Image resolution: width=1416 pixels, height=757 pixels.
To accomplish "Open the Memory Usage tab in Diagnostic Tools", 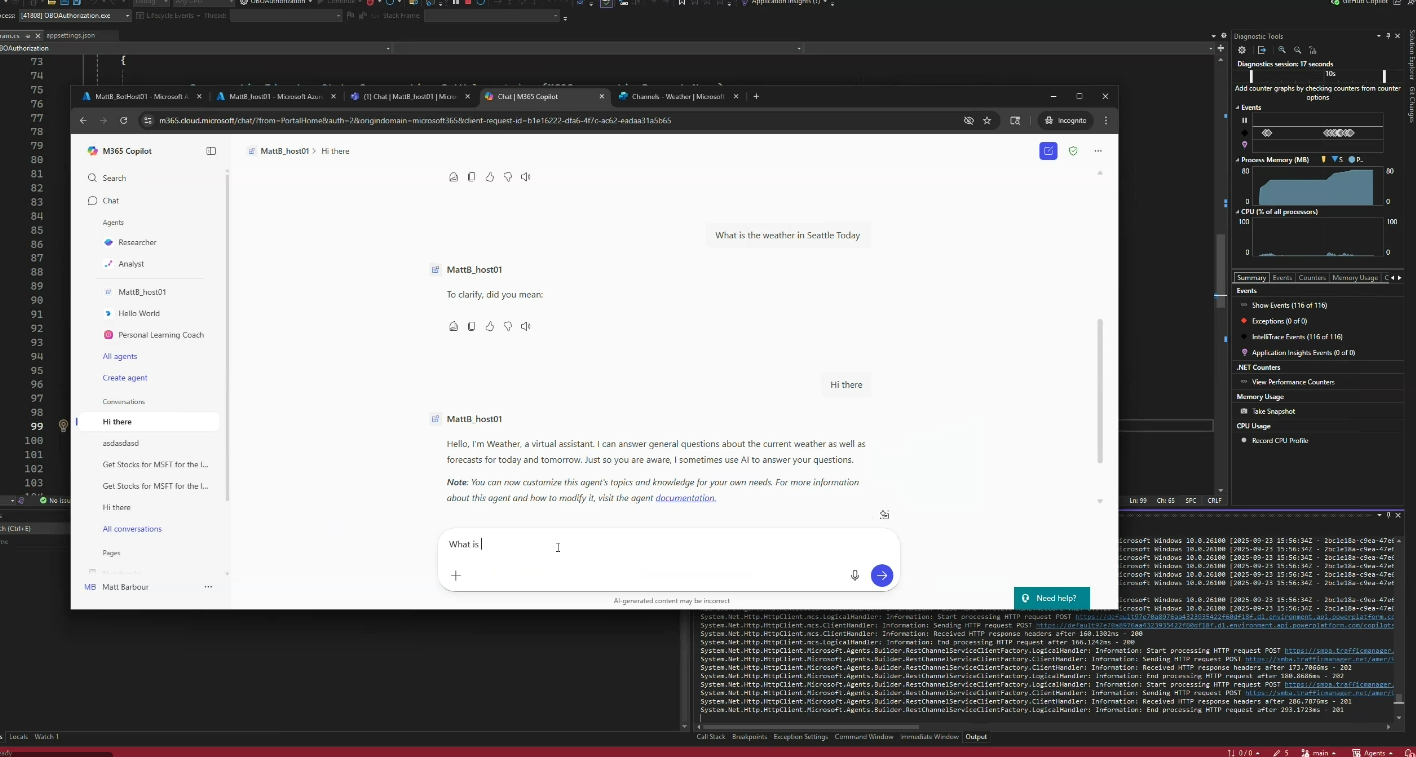I will (x=1355, y=278).
